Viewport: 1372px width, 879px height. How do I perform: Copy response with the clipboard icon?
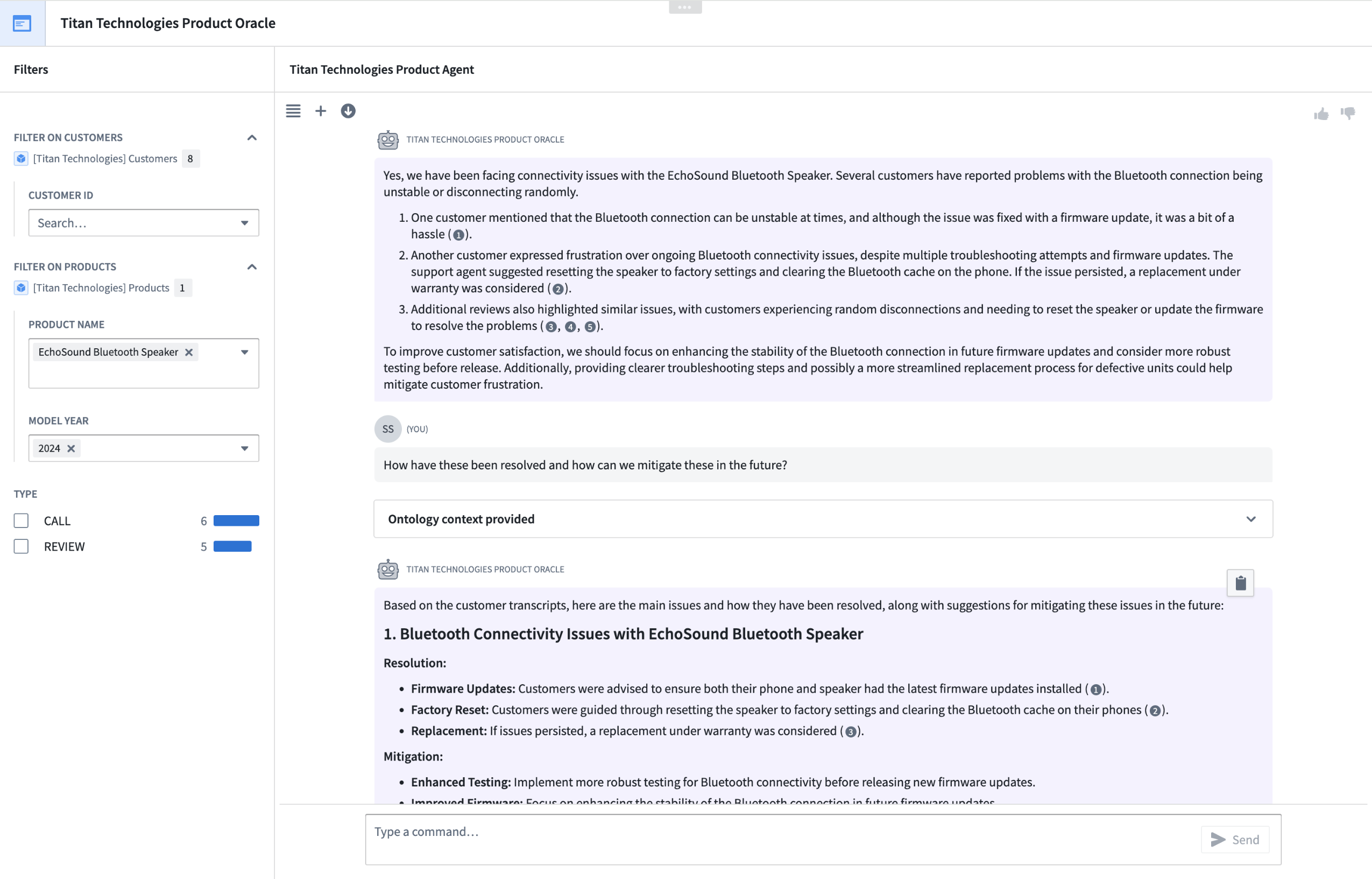point(1240,583)
